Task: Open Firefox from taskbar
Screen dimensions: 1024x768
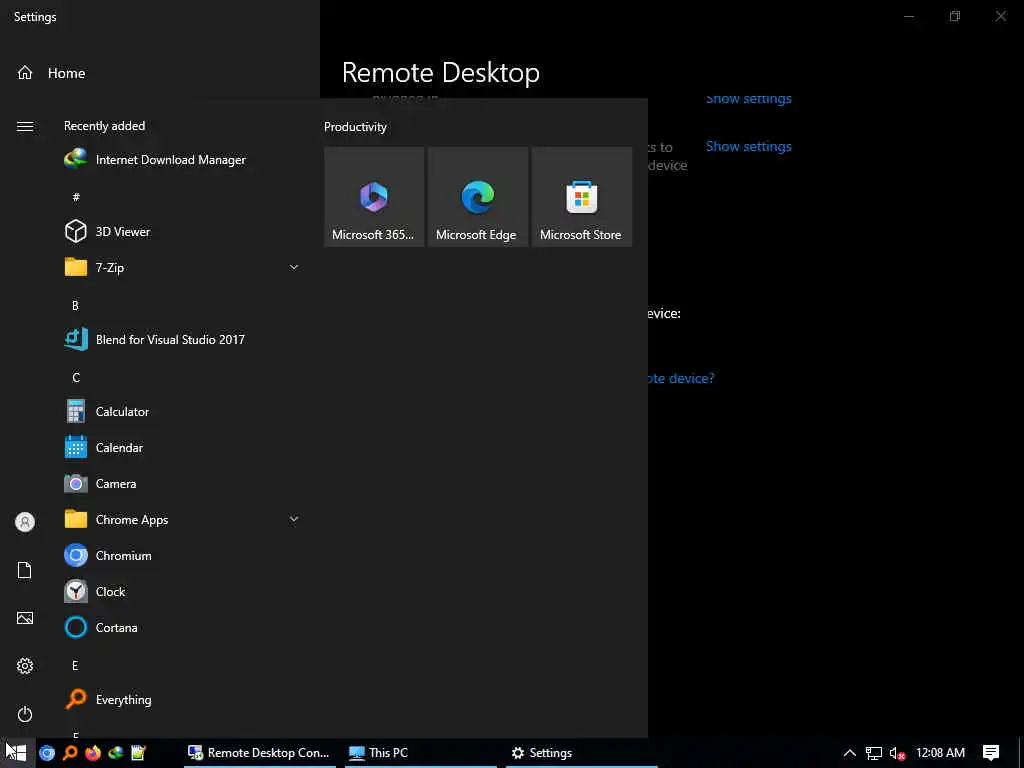Action: point(93,753)
